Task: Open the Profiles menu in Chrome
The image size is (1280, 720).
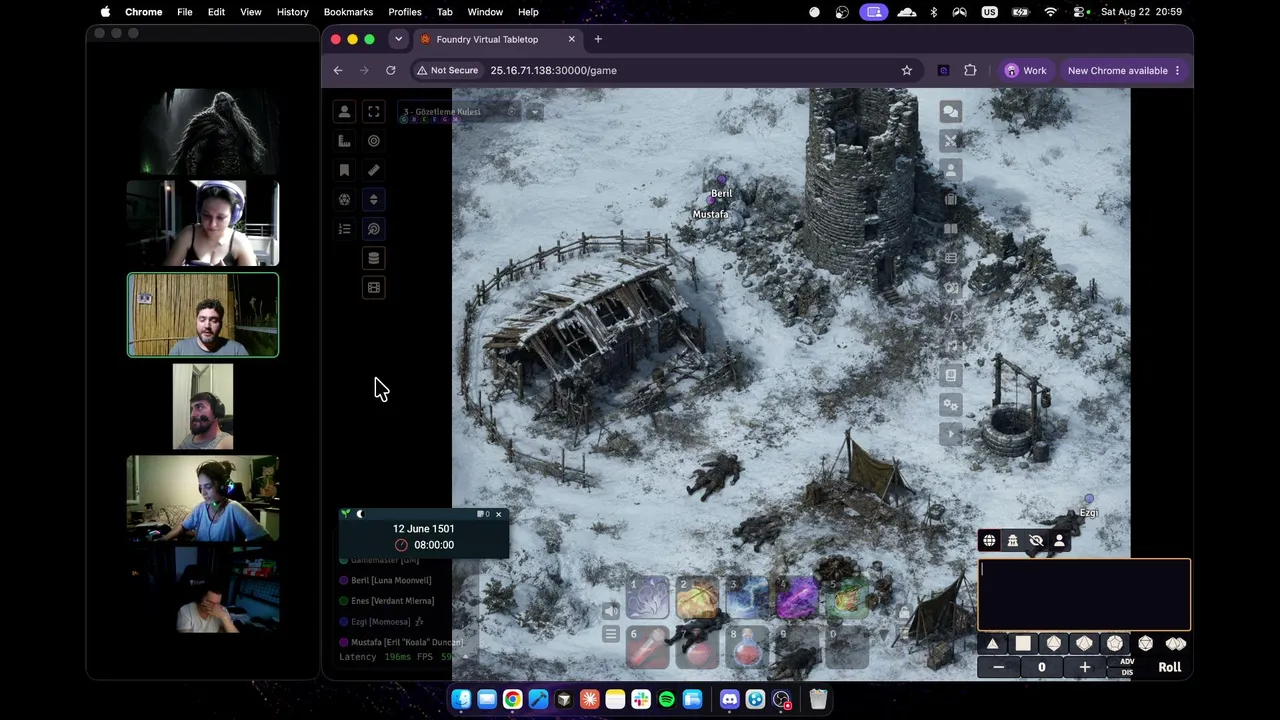Action: point(405,12)
